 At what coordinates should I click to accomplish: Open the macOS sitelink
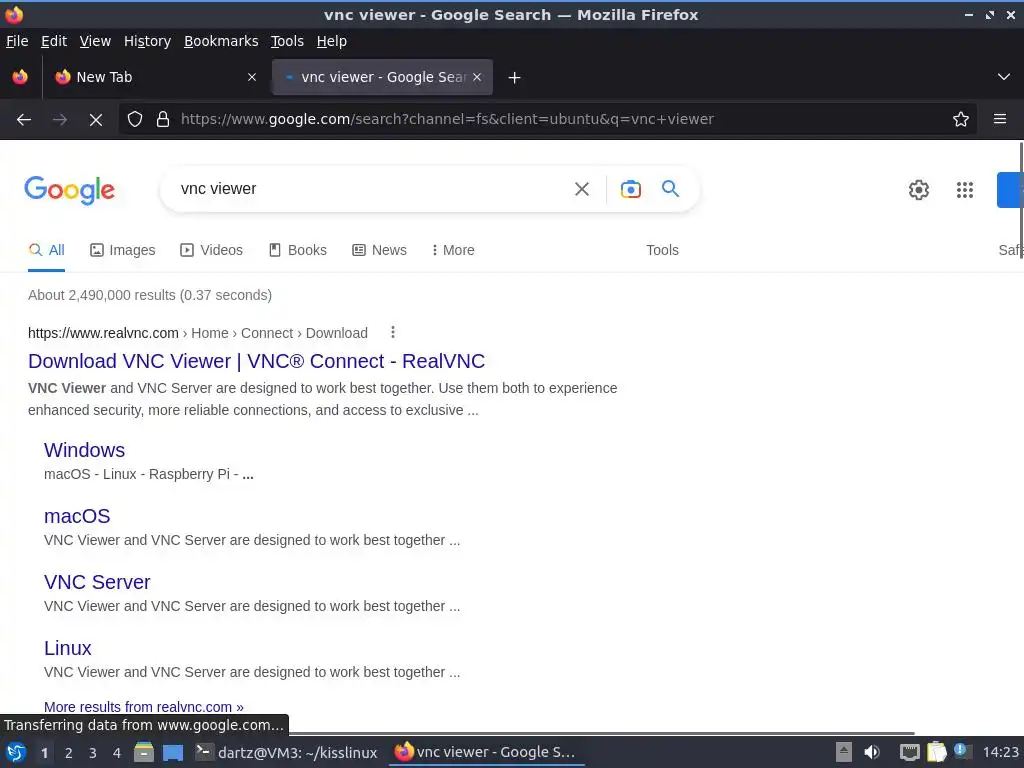click(x=77, y=516)
